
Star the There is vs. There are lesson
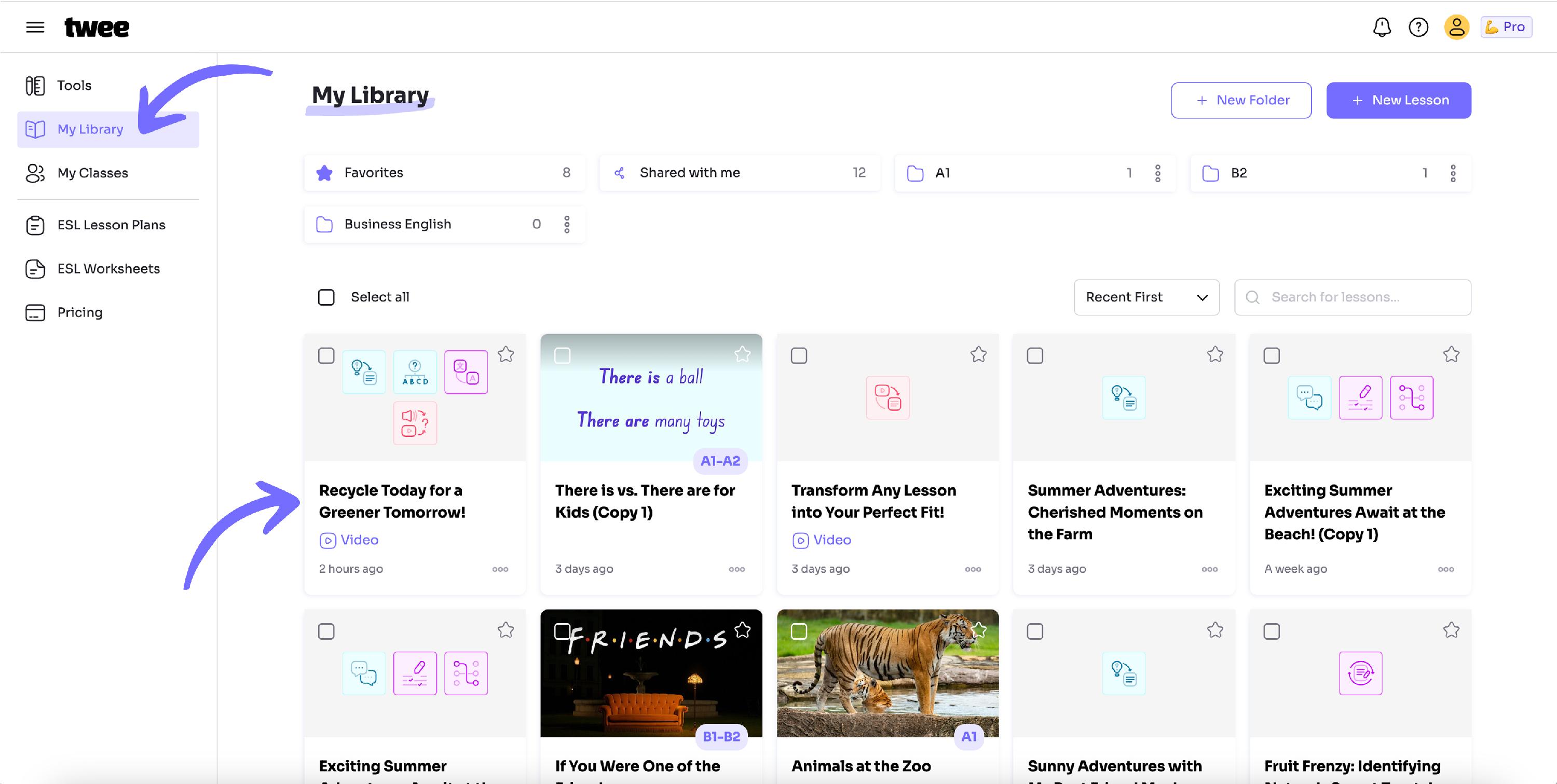click(x=742, y=354)
